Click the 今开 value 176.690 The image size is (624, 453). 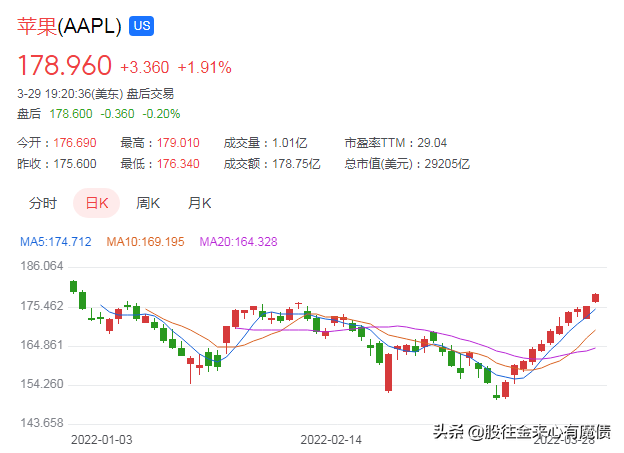click(75, 143)
